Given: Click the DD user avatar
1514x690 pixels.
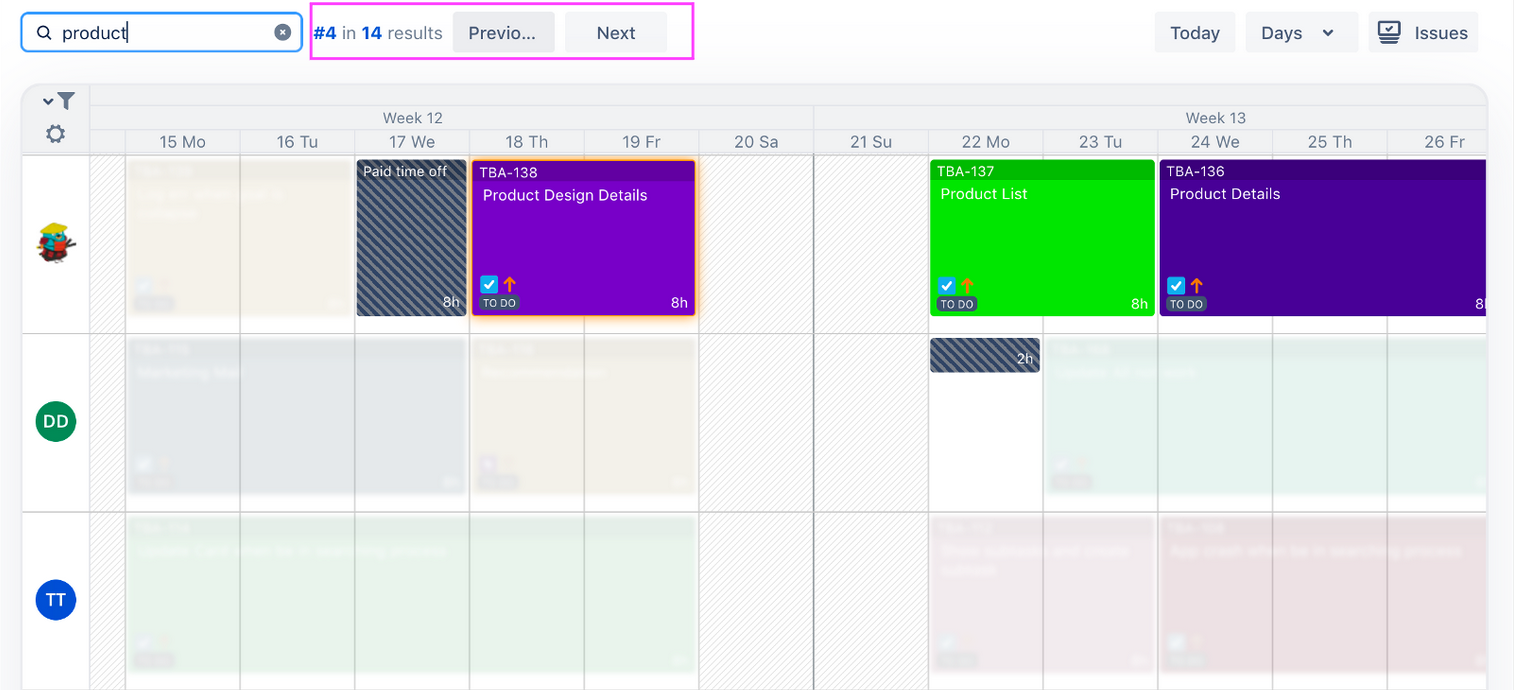Looking at the screenshot, I should pos(56,421).
